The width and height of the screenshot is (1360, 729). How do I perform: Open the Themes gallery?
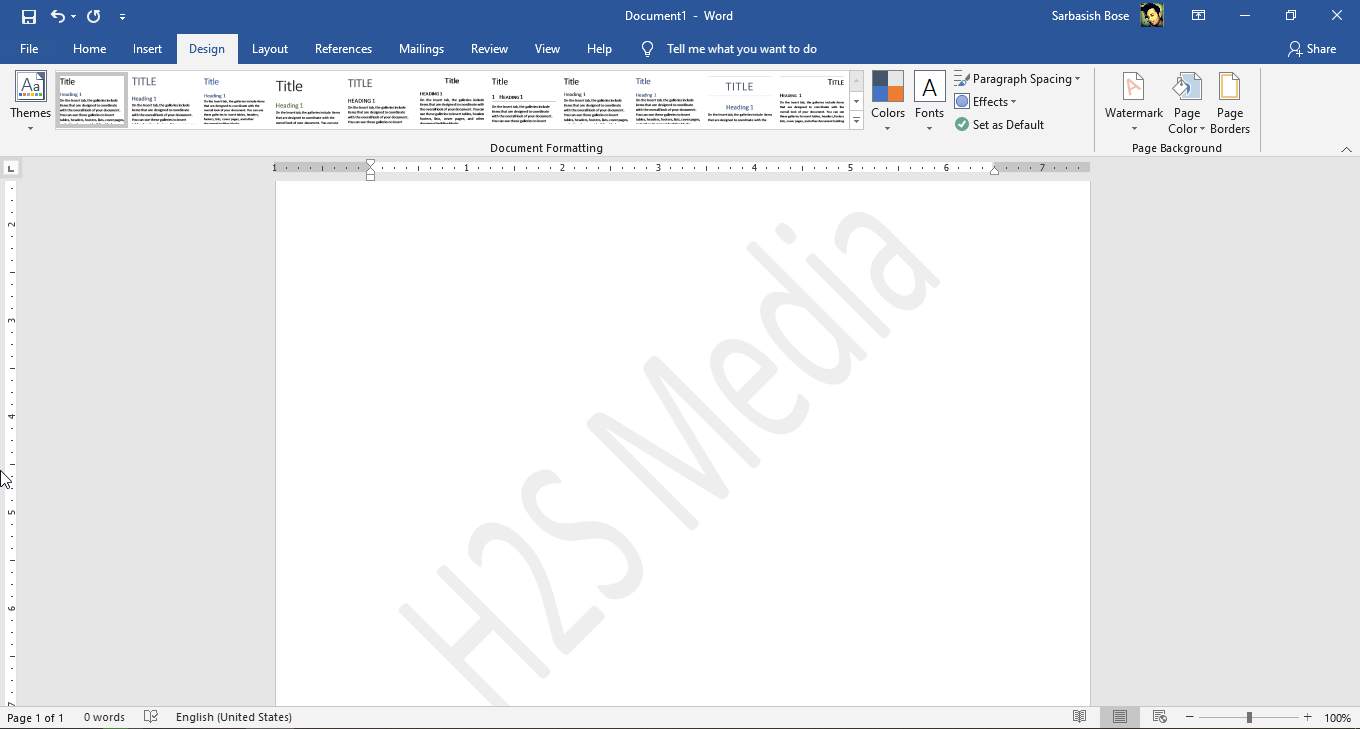pos(30,100)
